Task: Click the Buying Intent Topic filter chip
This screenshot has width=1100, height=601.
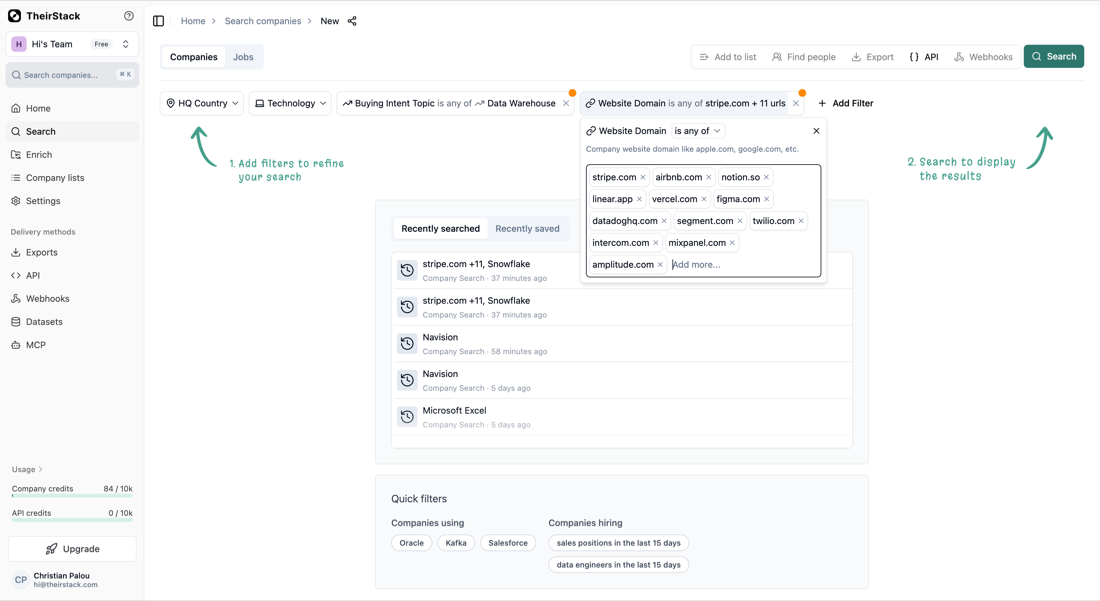Action: (x=449, y=103)
